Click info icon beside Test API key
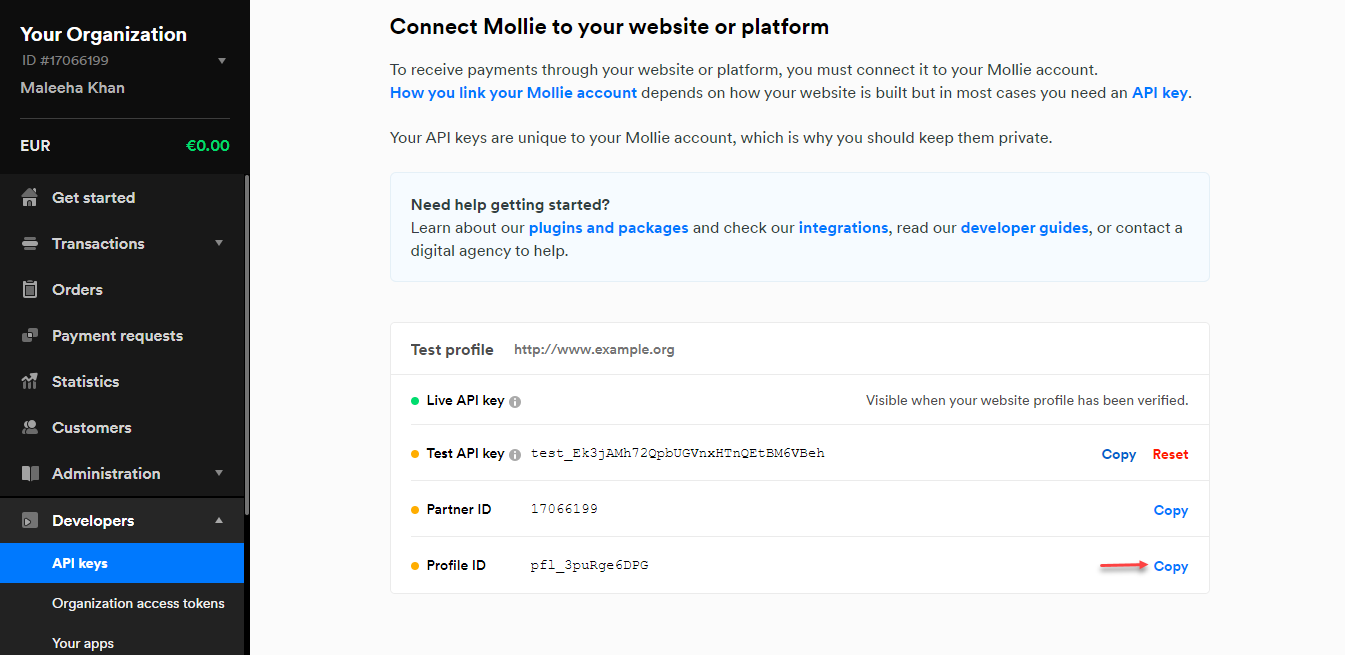 tap(515, 454)
